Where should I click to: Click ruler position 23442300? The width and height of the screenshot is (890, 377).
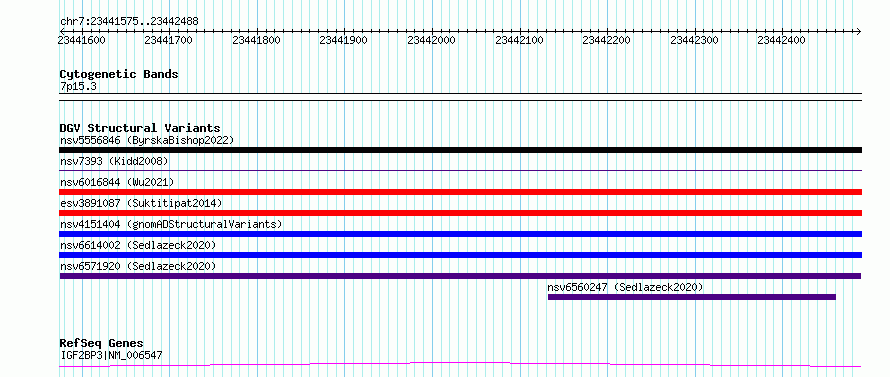click(694, 40)
